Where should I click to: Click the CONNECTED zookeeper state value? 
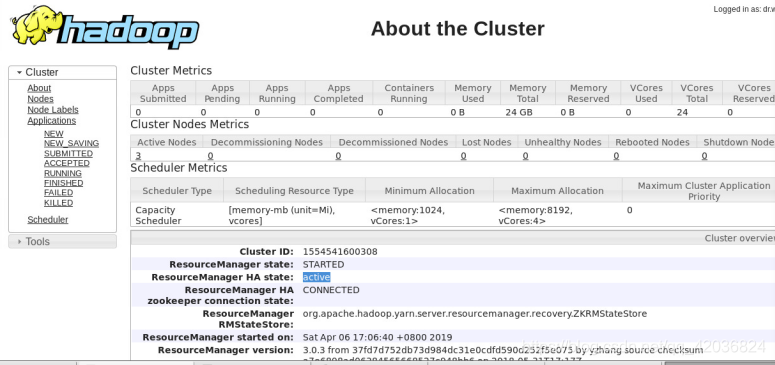point(331,290)
